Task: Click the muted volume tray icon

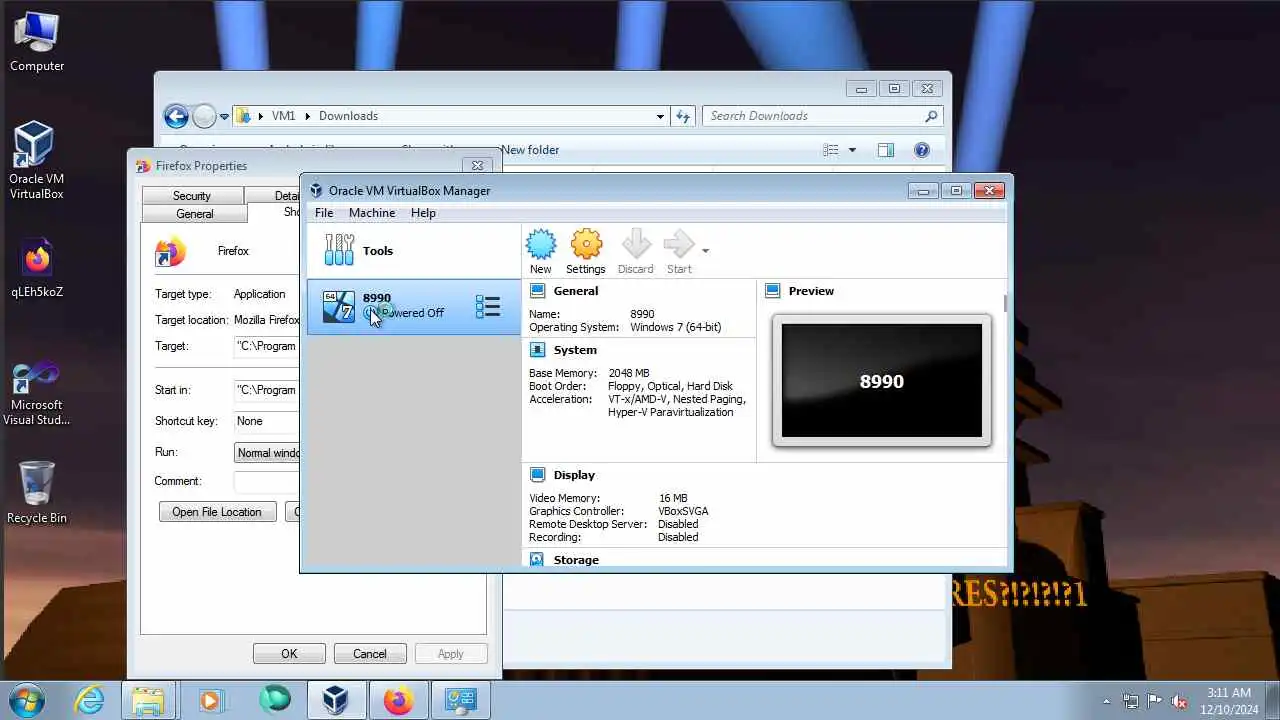Action: point(1179,701)
